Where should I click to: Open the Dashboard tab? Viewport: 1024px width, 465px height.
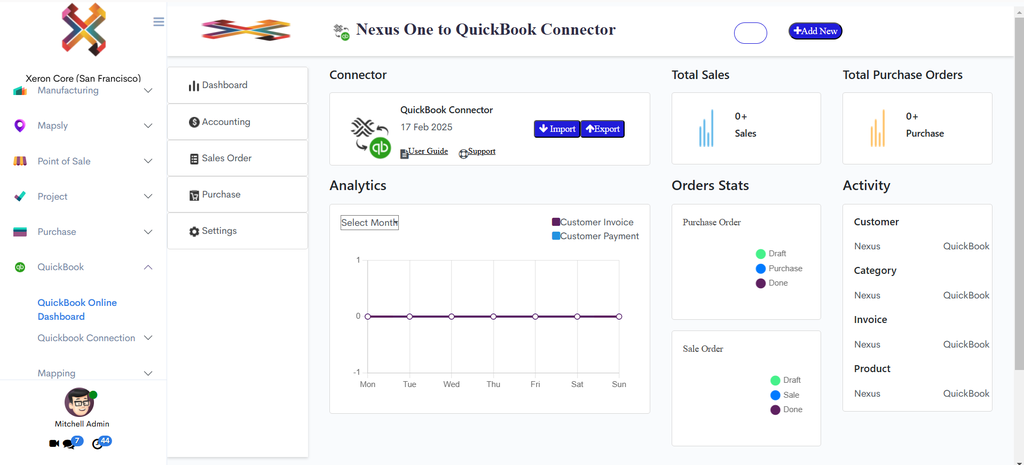point(238,85)
